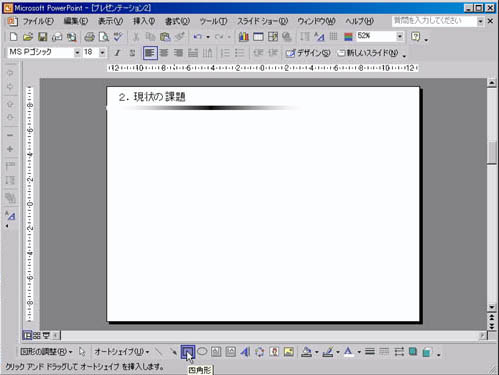Expand the undo history arrow

pos(208,37)
